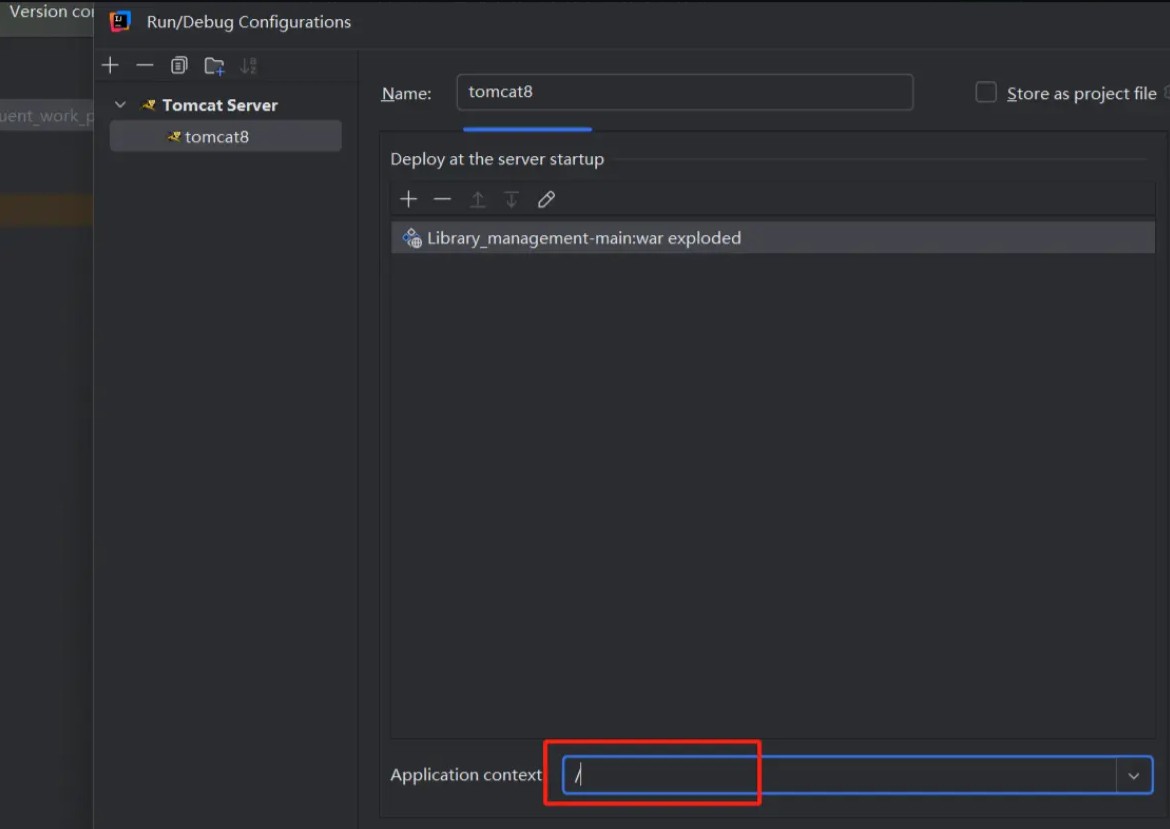The width and height of the screenshot is (1170, 829).
Task: Sort configurations alphabetically
Action: coord(248,66)
